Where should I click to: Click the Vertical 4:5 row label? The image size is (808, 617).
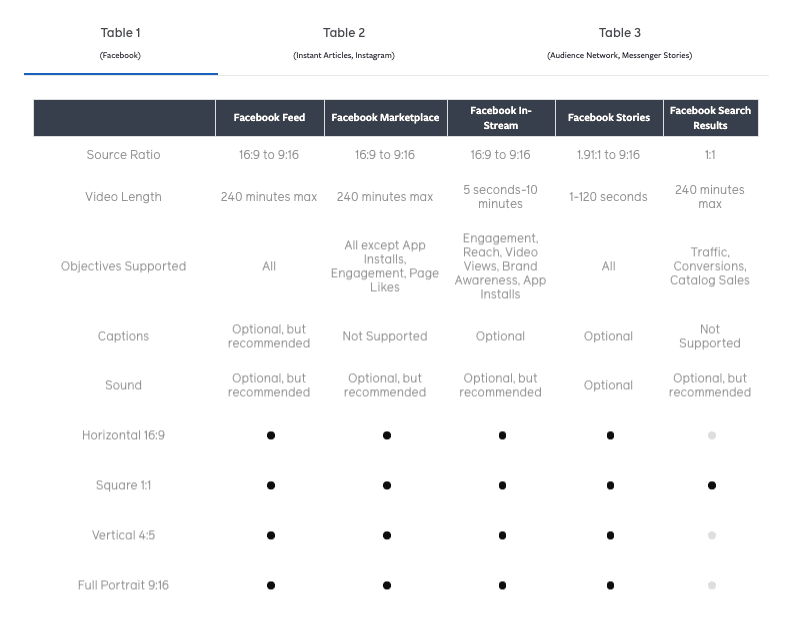point(123,535)
